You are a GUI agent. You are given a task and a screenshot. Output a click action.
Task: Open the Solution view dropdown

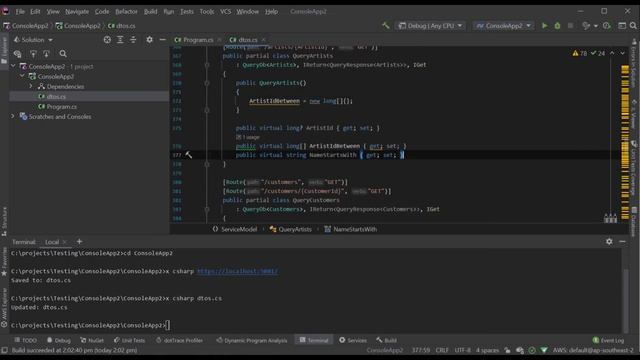(33, 40)
